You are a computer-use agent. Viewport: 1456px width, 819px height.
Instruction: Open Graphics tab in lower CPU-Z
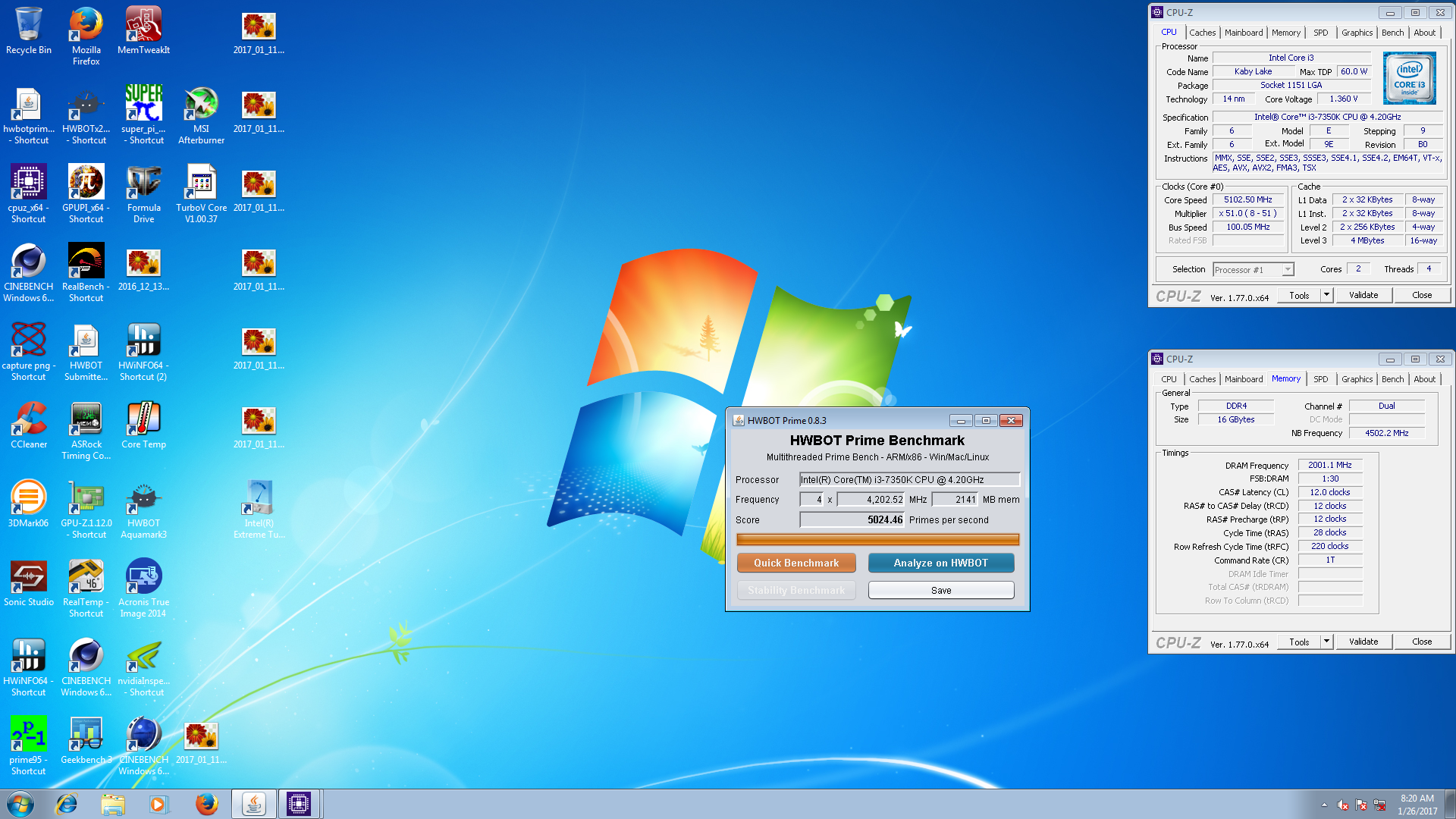[1357, 379]
